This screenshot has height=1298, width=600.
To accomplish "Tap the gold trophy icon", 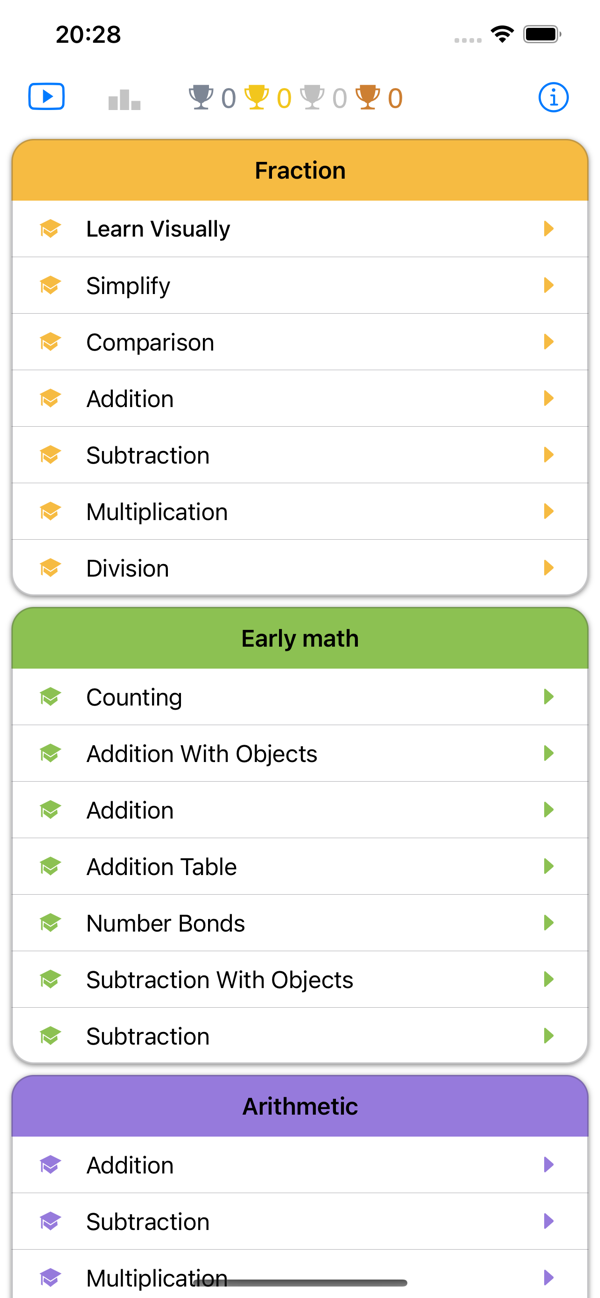I will pos(257,97).
